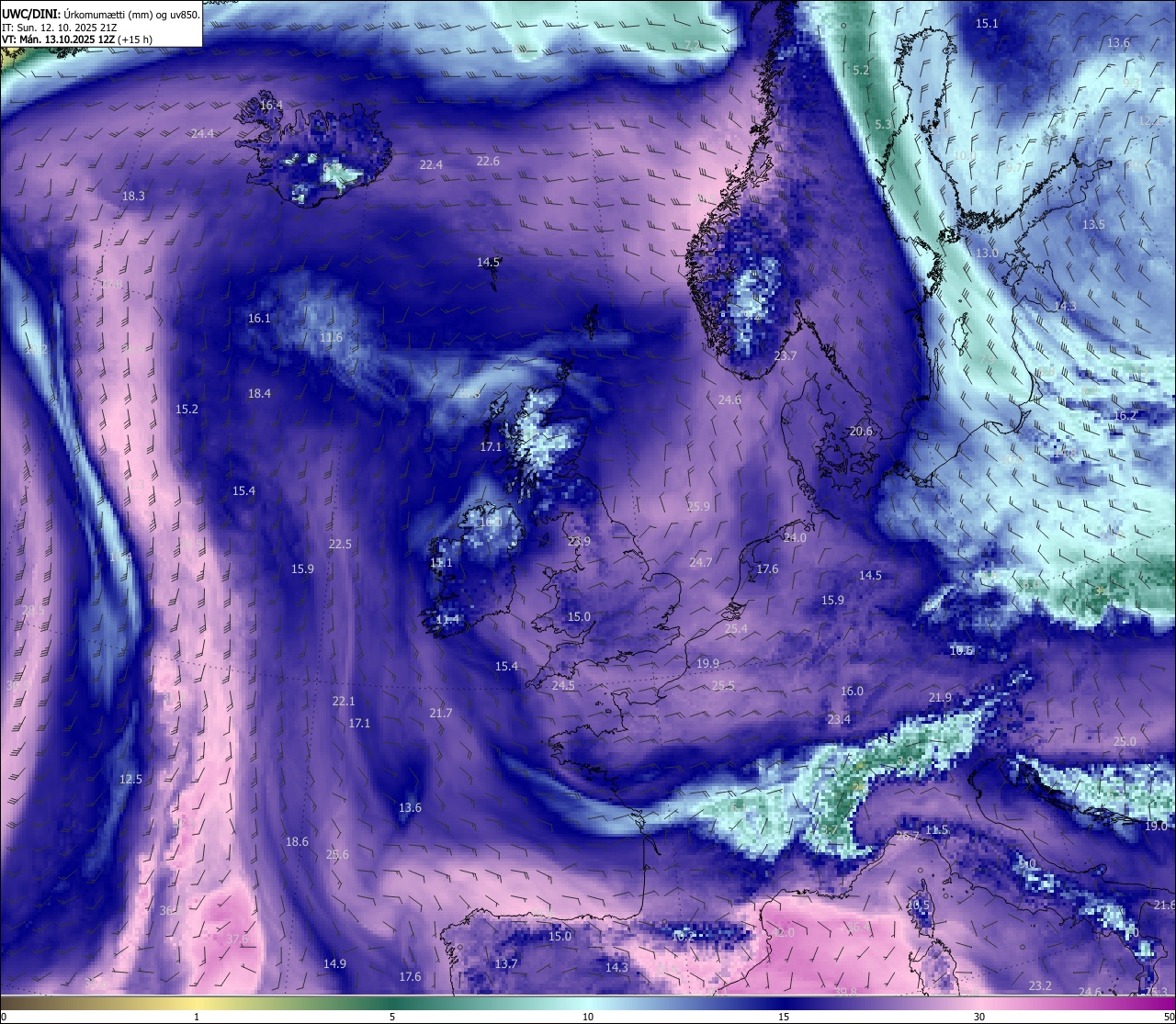Click the 25.5 value label

[x=723, y=685]
